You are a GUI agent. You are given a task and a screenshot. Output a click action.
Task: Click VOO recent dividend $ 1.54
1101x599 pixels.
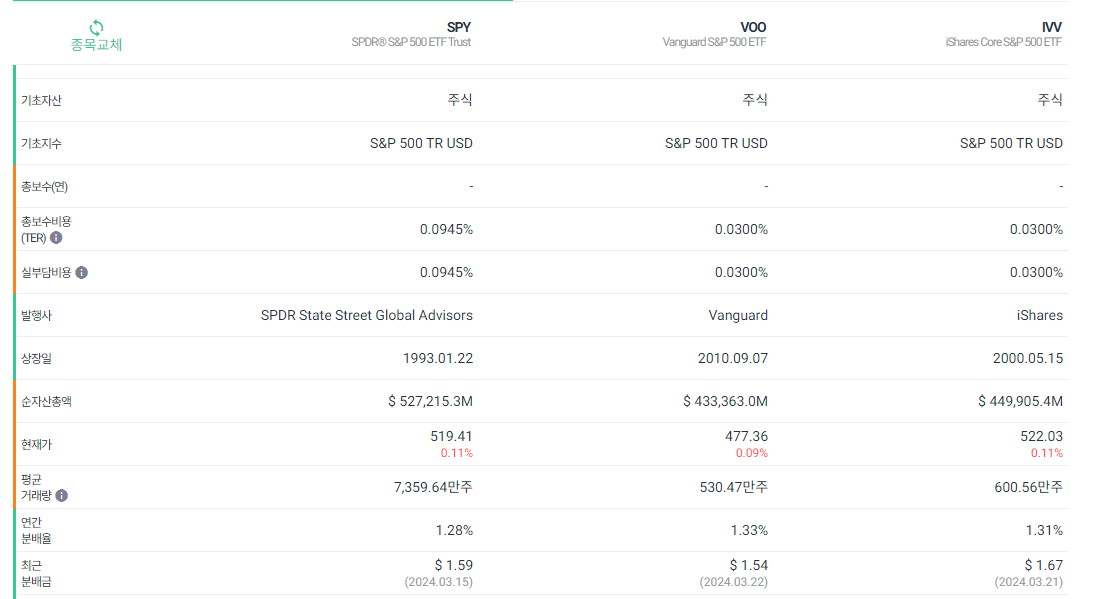click(x=749, y=565)
